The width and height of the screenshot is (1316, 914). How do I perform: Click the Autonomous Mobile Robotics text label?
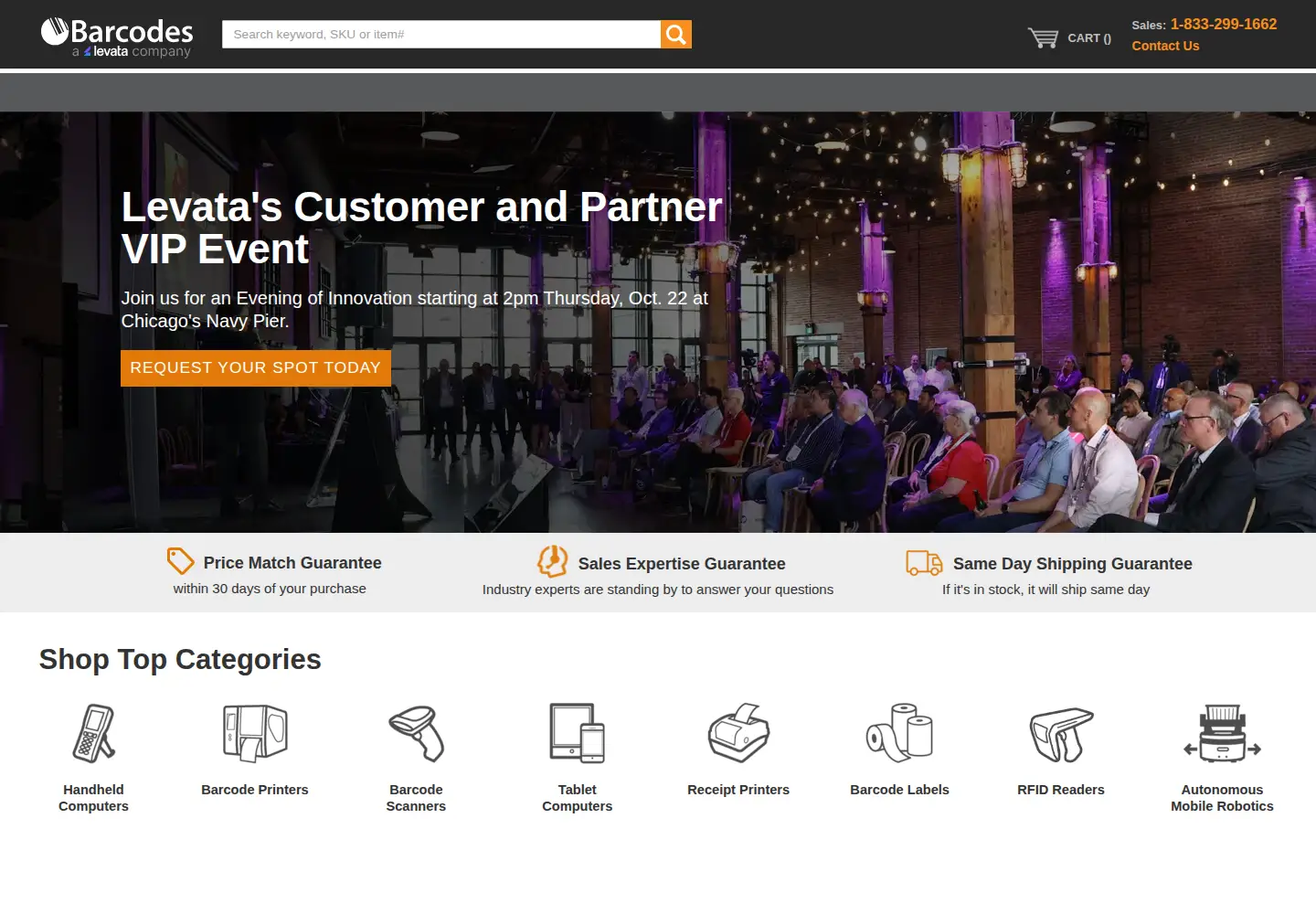point(1223,798)
